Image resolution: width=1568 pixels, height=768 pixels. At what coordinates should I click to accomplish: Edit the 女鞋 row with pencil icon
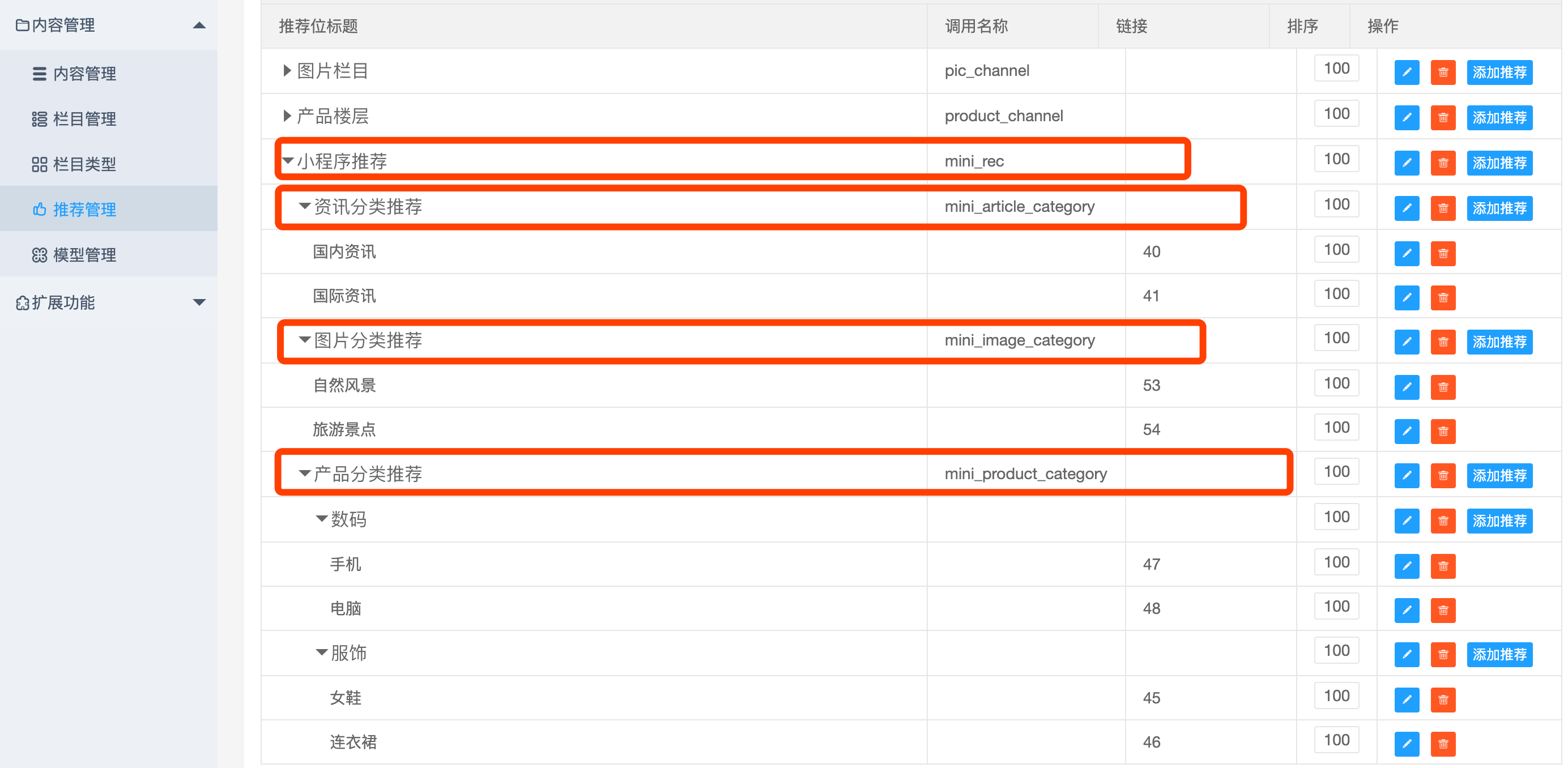(1406, 700)
